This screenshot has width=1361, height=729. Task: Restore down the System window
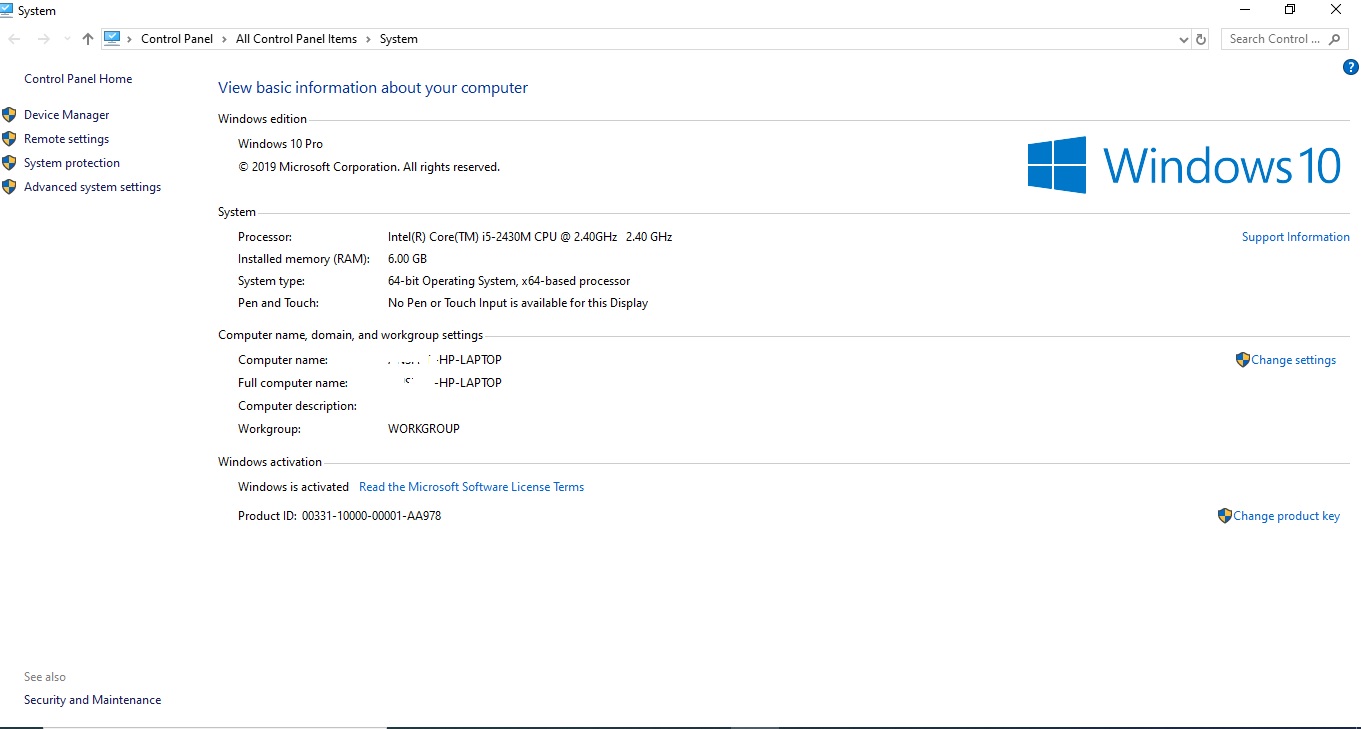(x=1290, y=10)
